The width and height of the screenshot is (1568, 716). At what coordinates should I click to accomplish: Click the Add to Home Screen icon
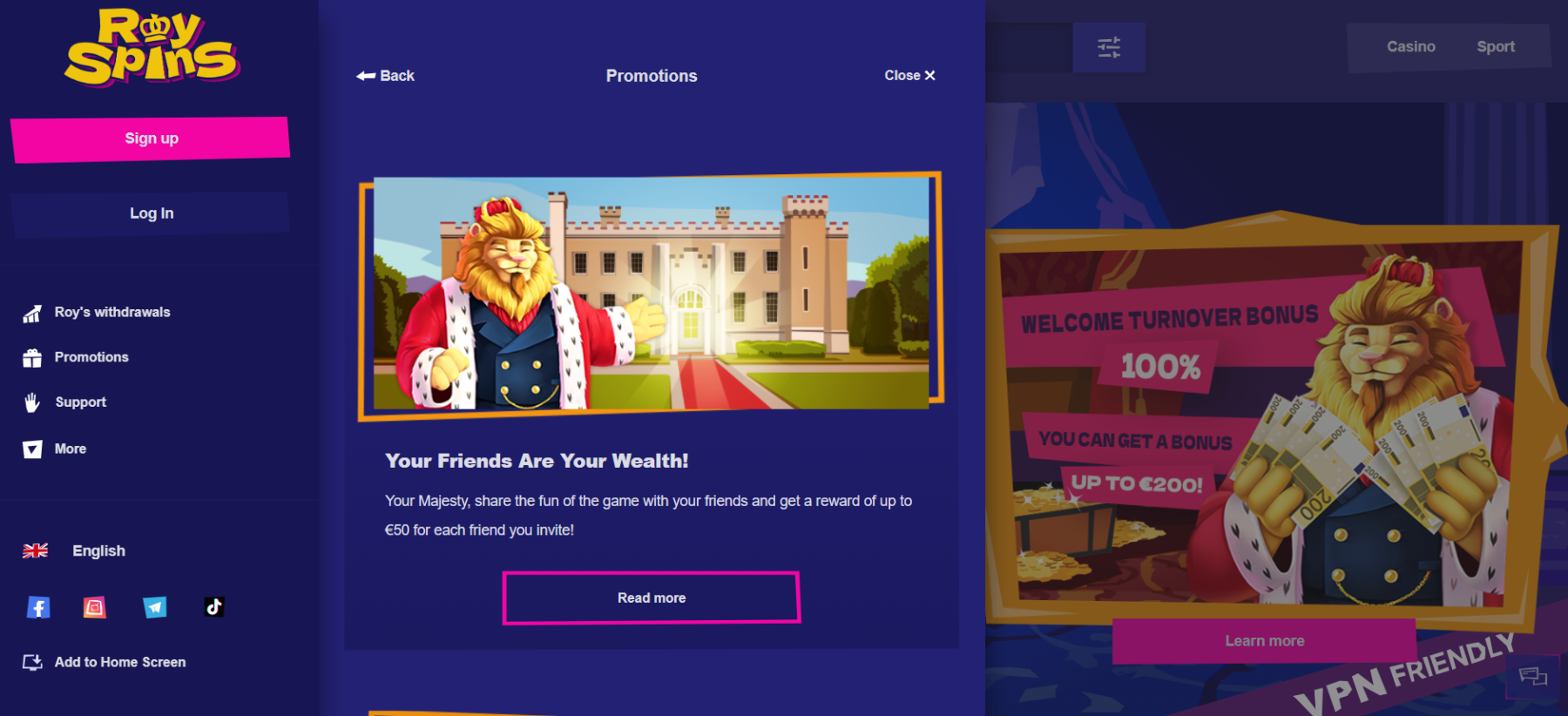tap(32, 663)
